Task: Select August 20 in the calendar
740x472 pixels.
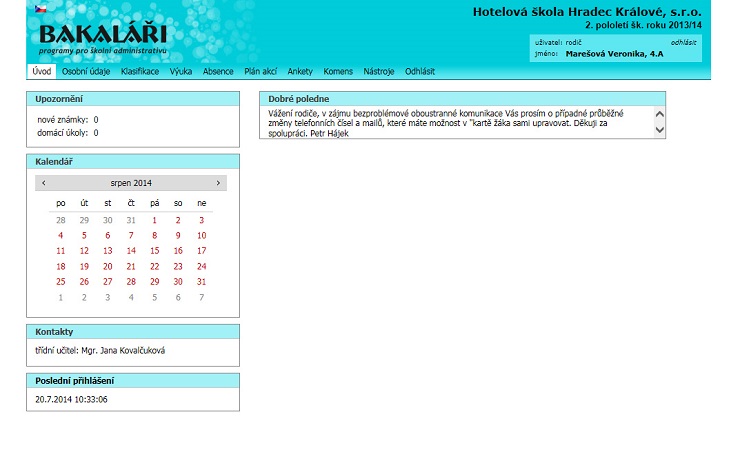Action: point(108,267)
